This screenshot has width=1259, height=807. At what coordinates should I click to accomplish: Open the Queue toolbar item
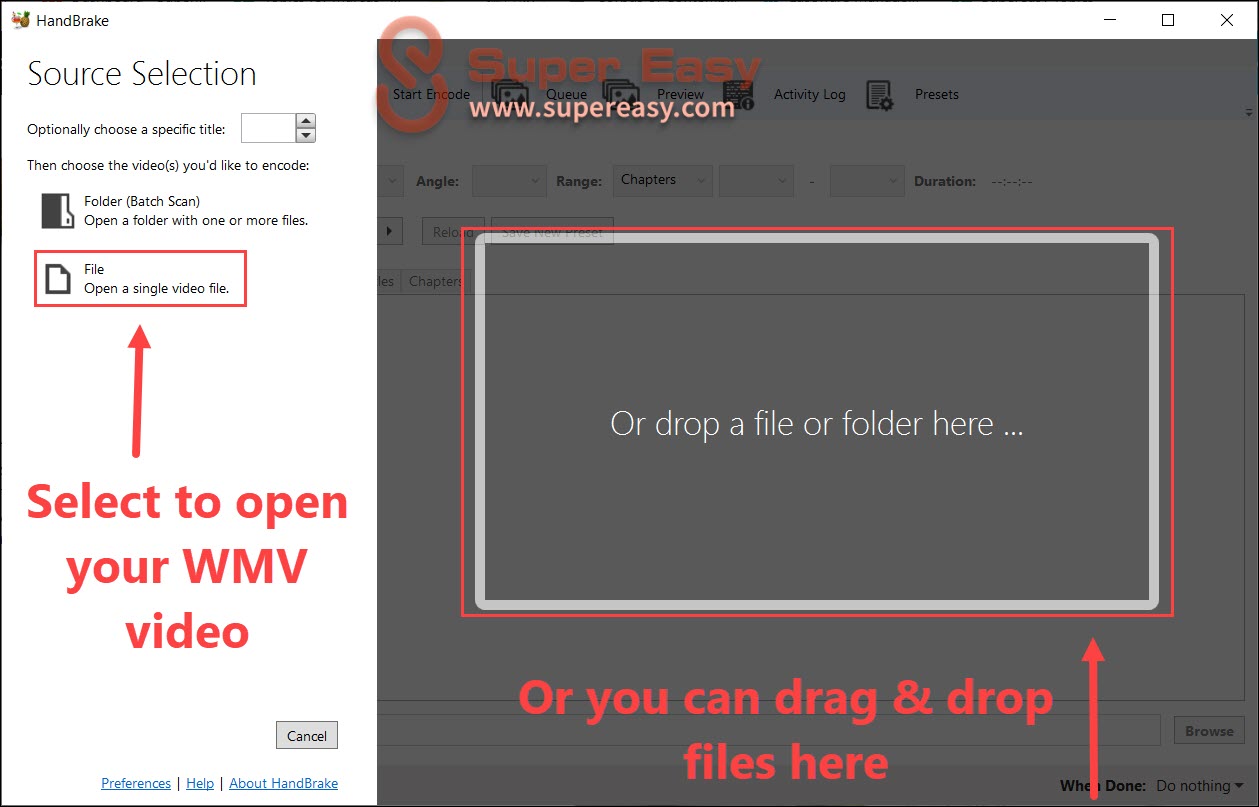(566, 94)
